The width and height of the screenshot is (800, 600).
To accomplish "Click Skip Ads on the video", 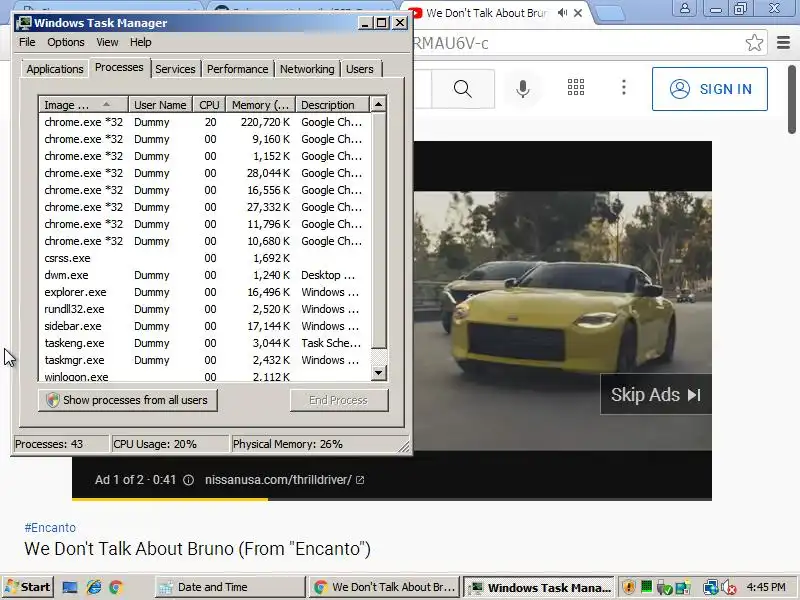I will point(656,394).
